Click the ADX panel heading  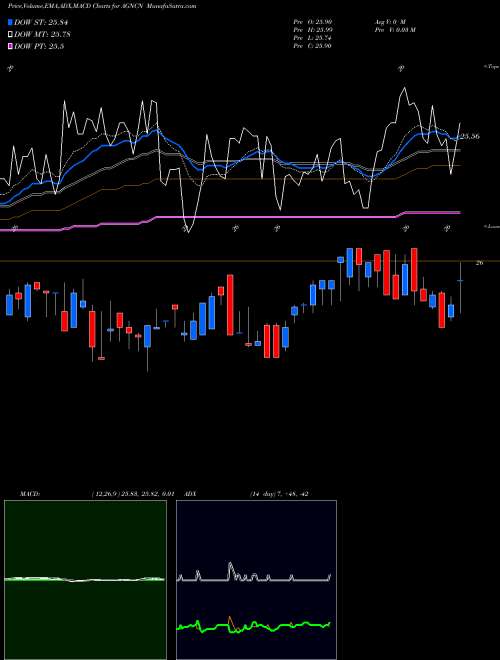tap(191, 494)
